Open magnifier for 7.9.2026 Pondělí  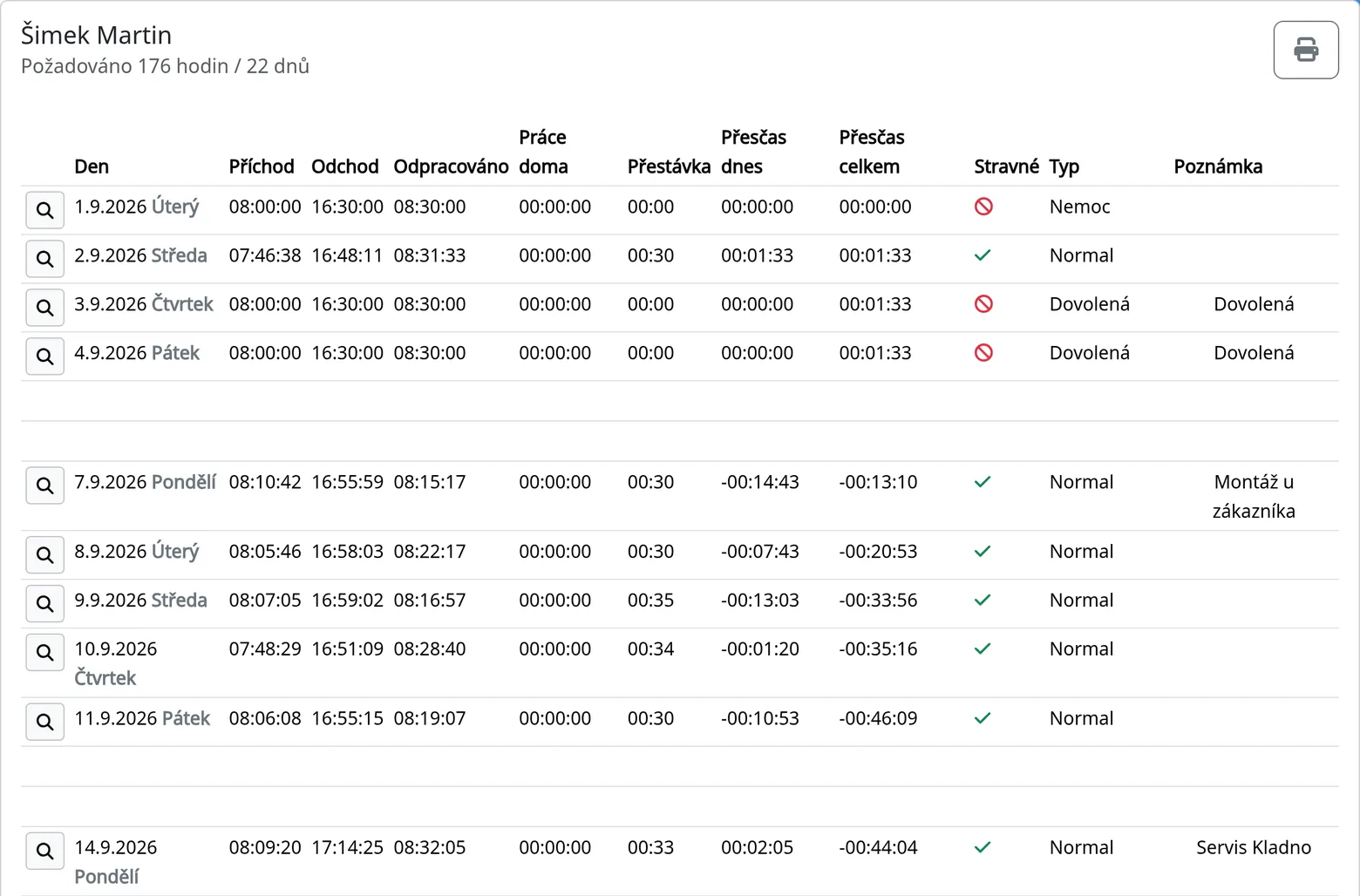44,485
